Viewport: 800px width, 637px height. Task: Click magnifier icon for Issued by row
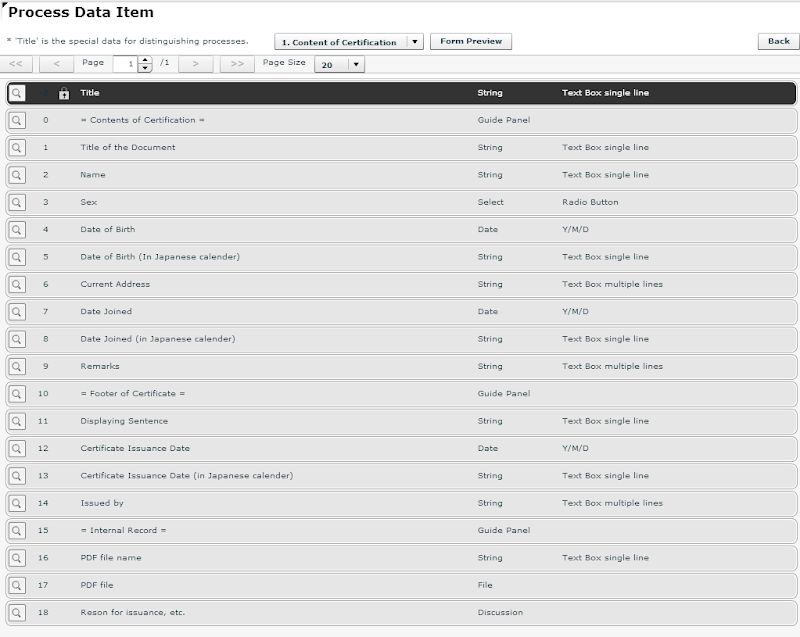coord(17,503)
